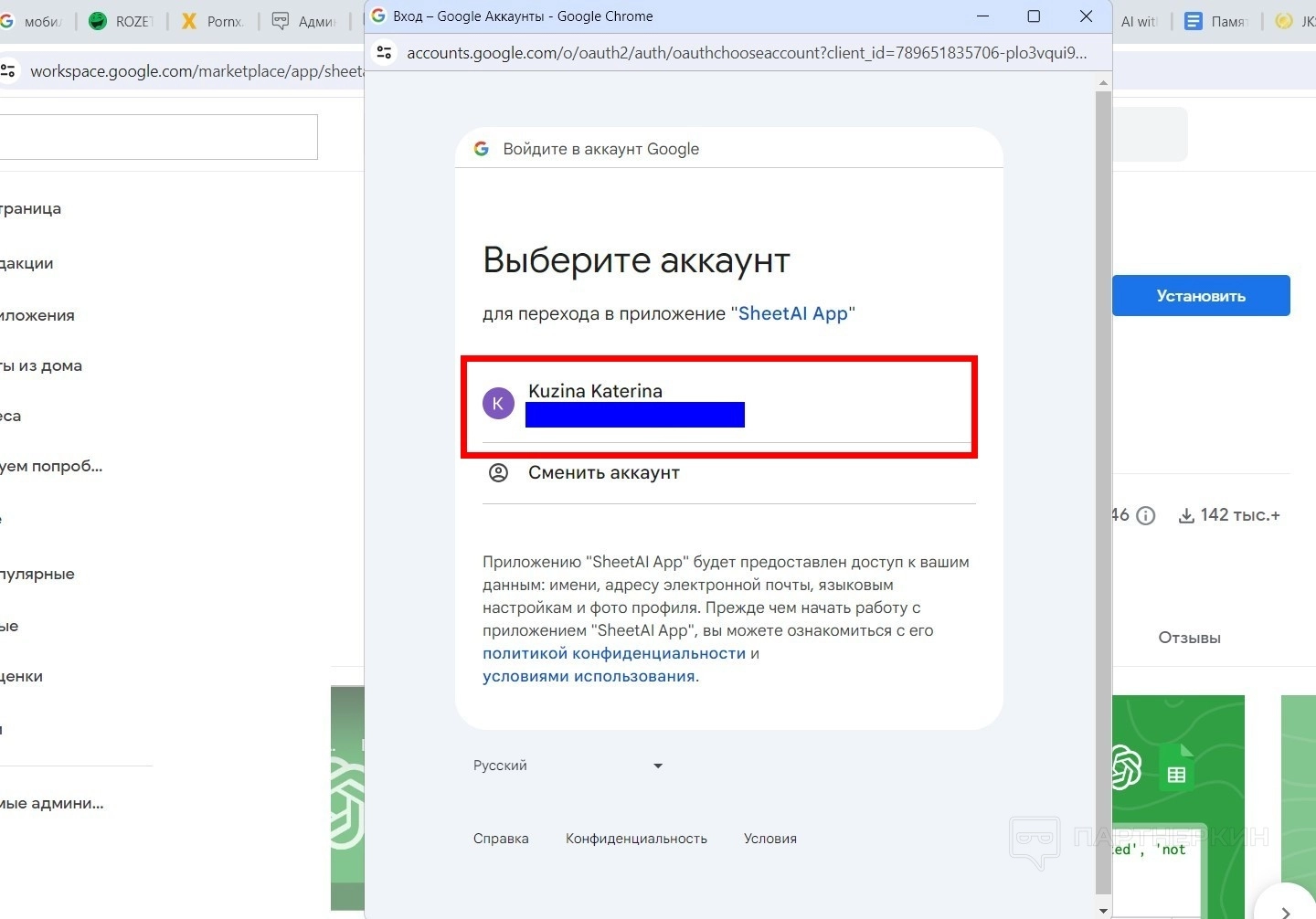This screenshot has height=919, width=1316.
Task: Click the scroll-down arrow of the popup scrollbar
Action: (x=1103, y=910)
